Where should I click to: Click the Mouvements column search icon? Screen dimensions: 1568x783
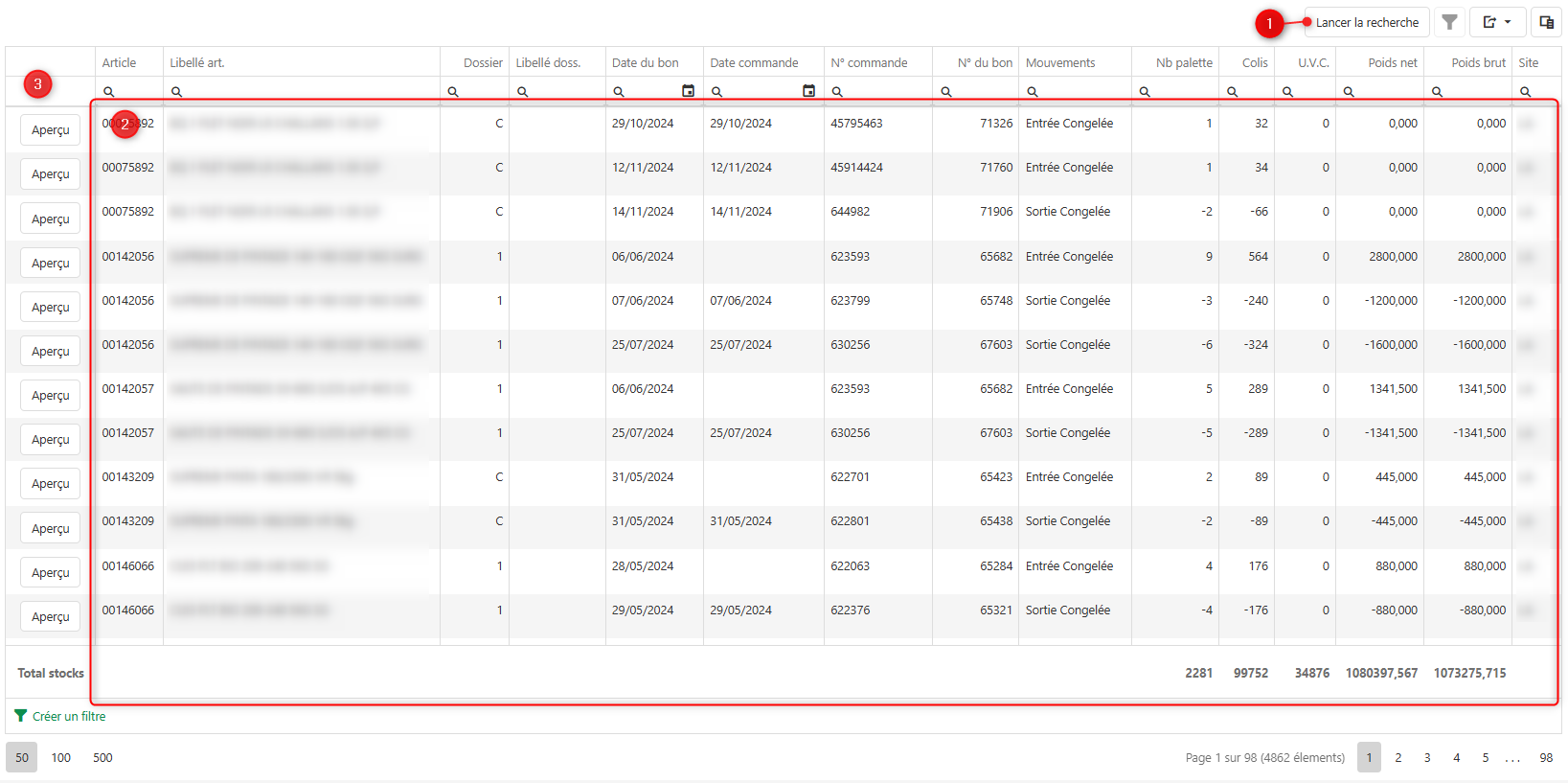coord(1033,92)
